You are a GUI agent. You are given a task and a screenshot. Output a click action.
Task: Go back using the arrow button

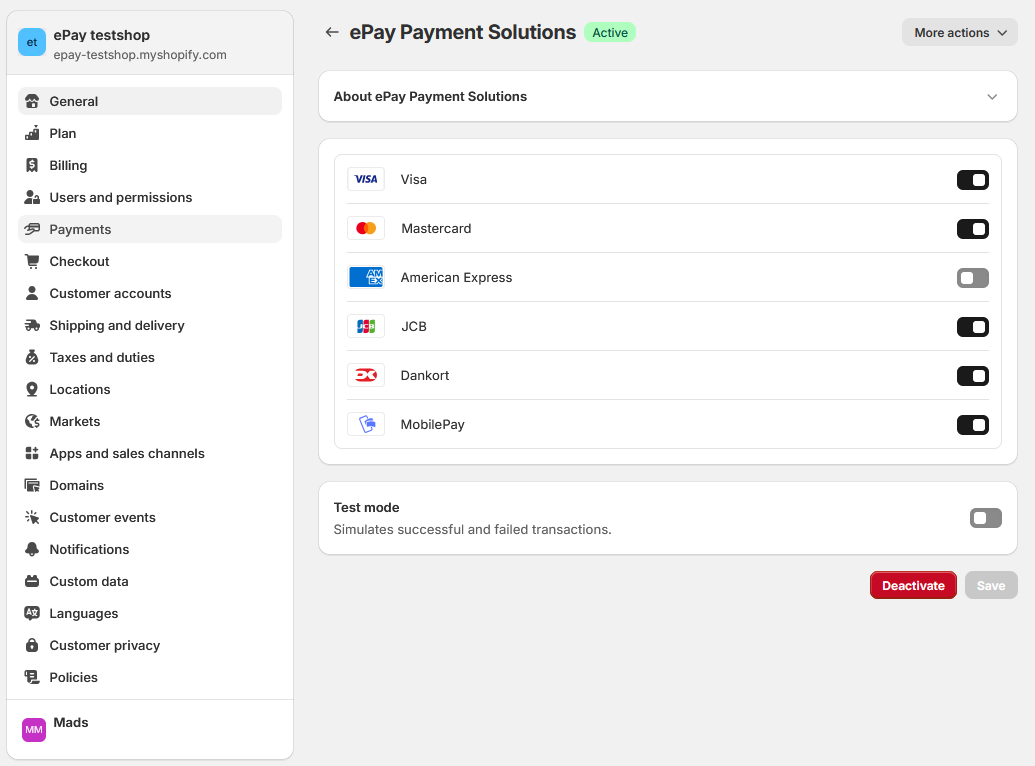331,32
